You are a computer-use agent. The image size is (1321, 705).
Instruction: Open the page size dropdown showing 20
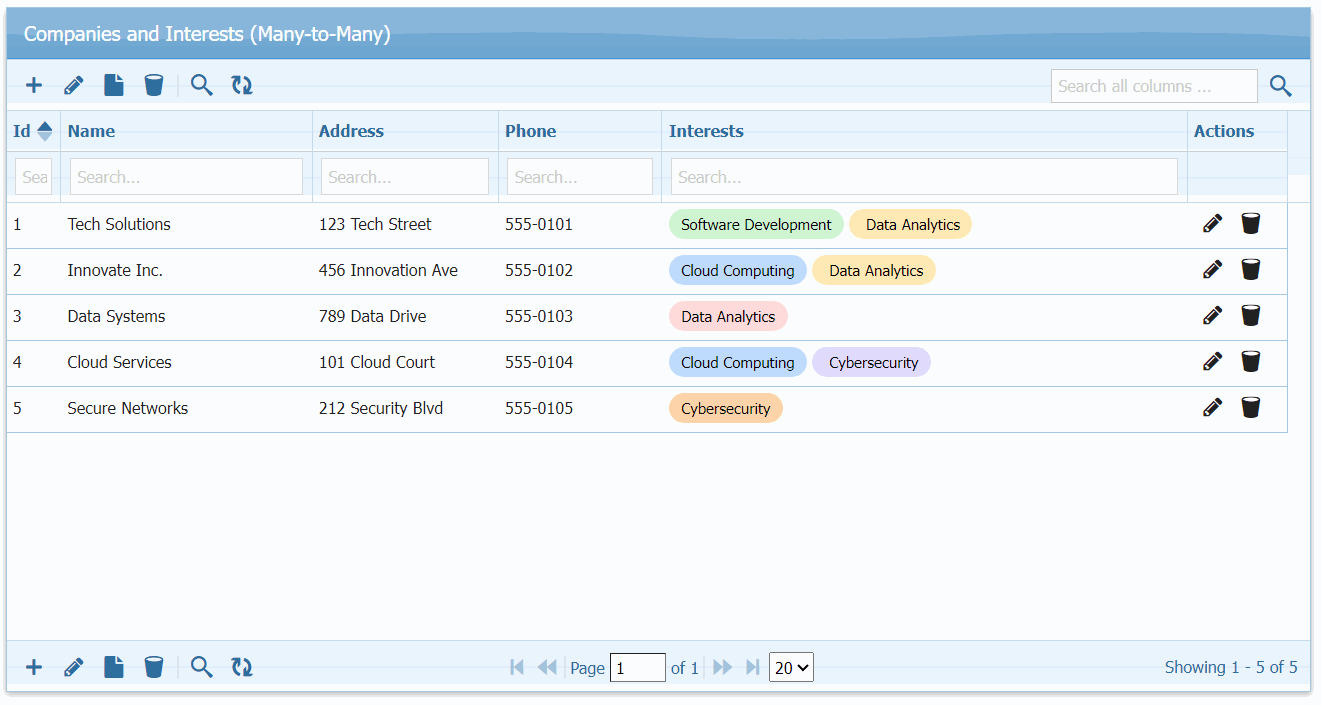pyautogui.click(x=790, y=667)
